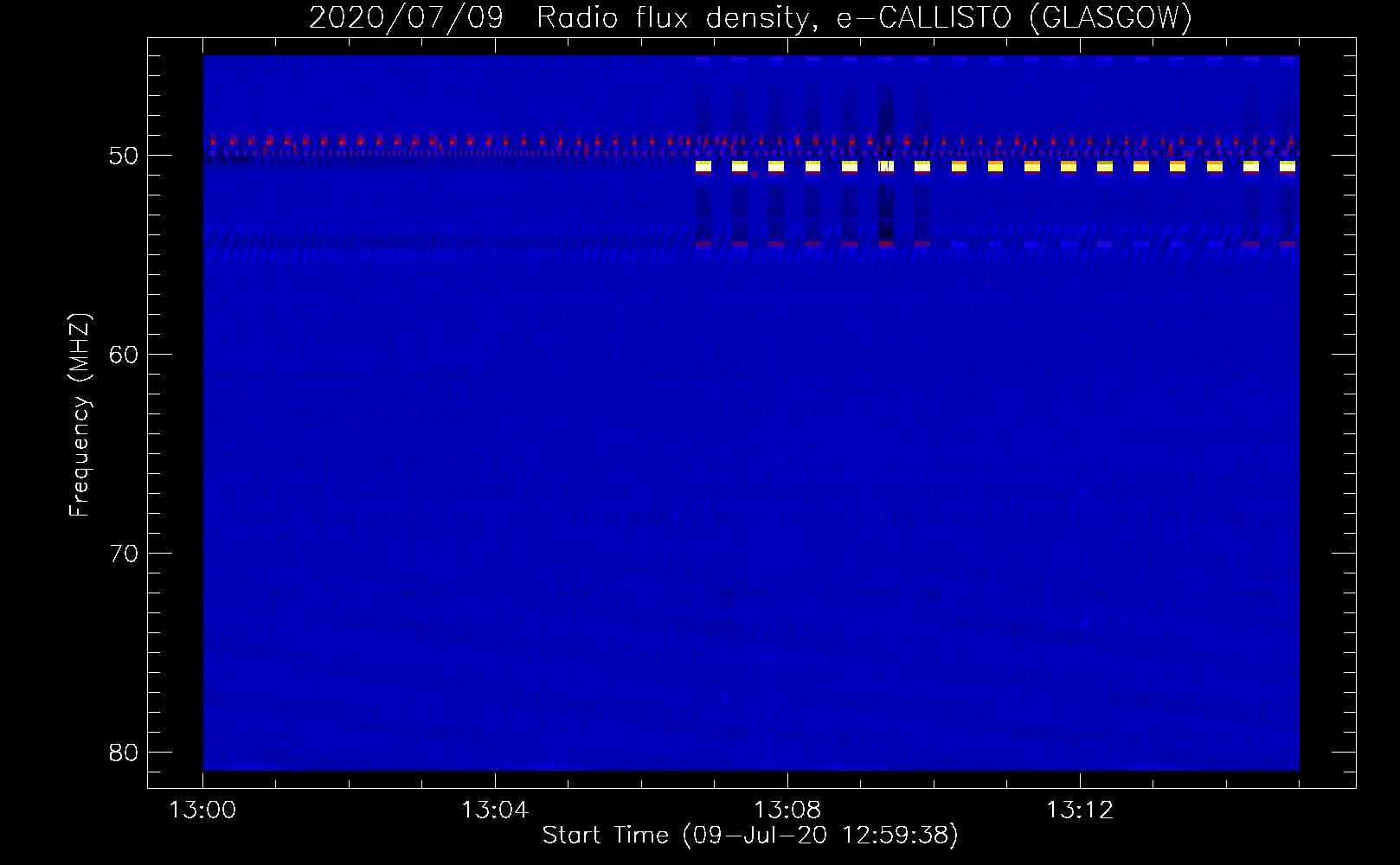Click the 60 MHz frequency tick label

[125, 355]
